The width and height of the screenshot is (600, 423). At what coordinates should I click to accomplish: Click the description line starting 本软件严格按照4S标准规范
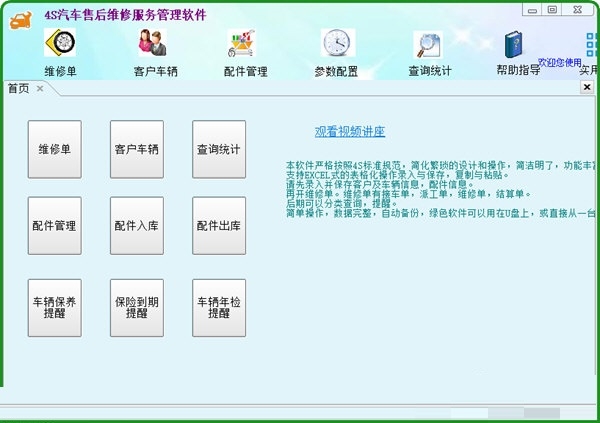(441, 166)
